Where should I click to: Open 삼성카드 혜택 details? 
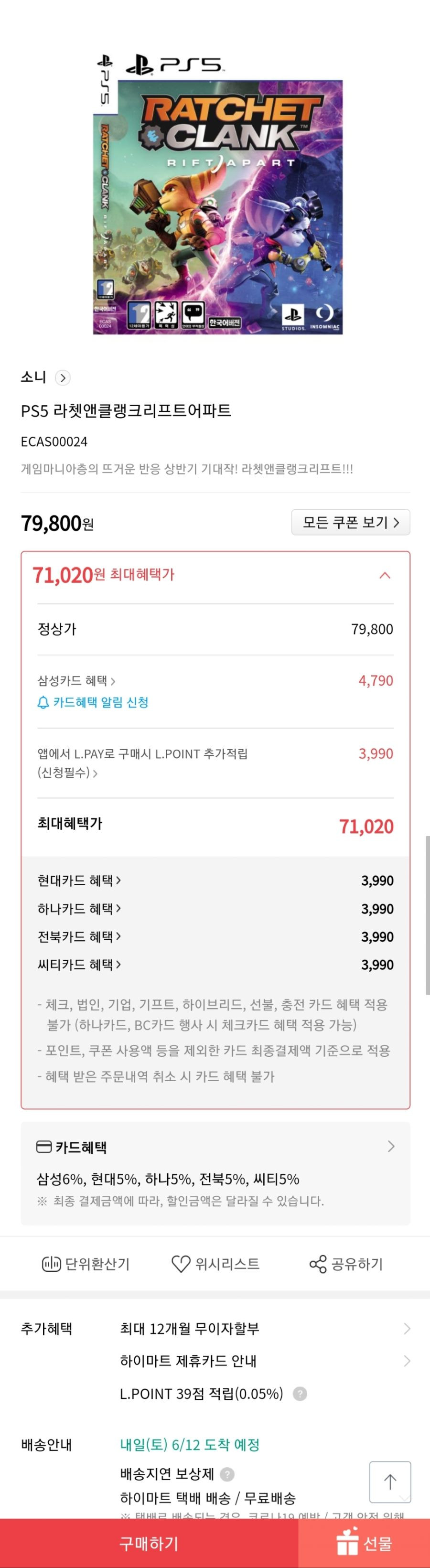(x=77, y=680)
